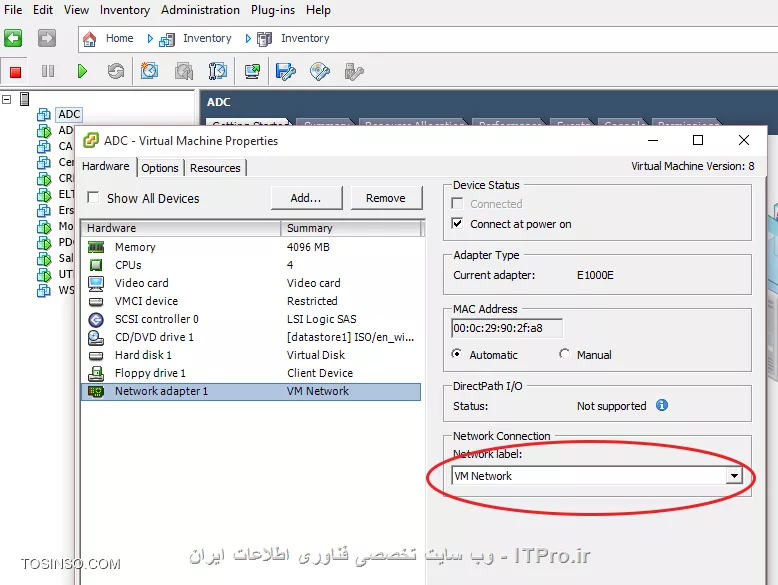Click the Home breadcrumb link
778x585 pixels.
pos(120,38)
